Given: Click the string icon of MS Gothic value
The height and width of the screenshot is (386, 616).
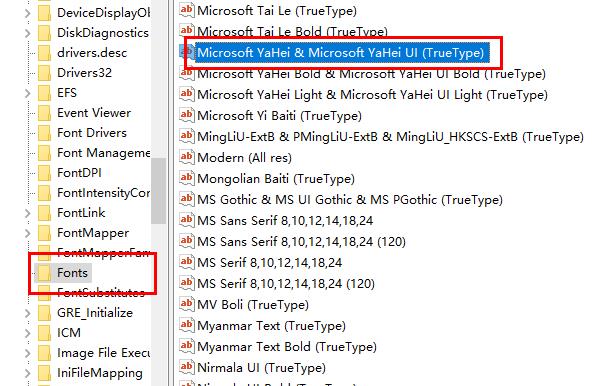Looking at the screenshot, I should (x=187, y=199).
